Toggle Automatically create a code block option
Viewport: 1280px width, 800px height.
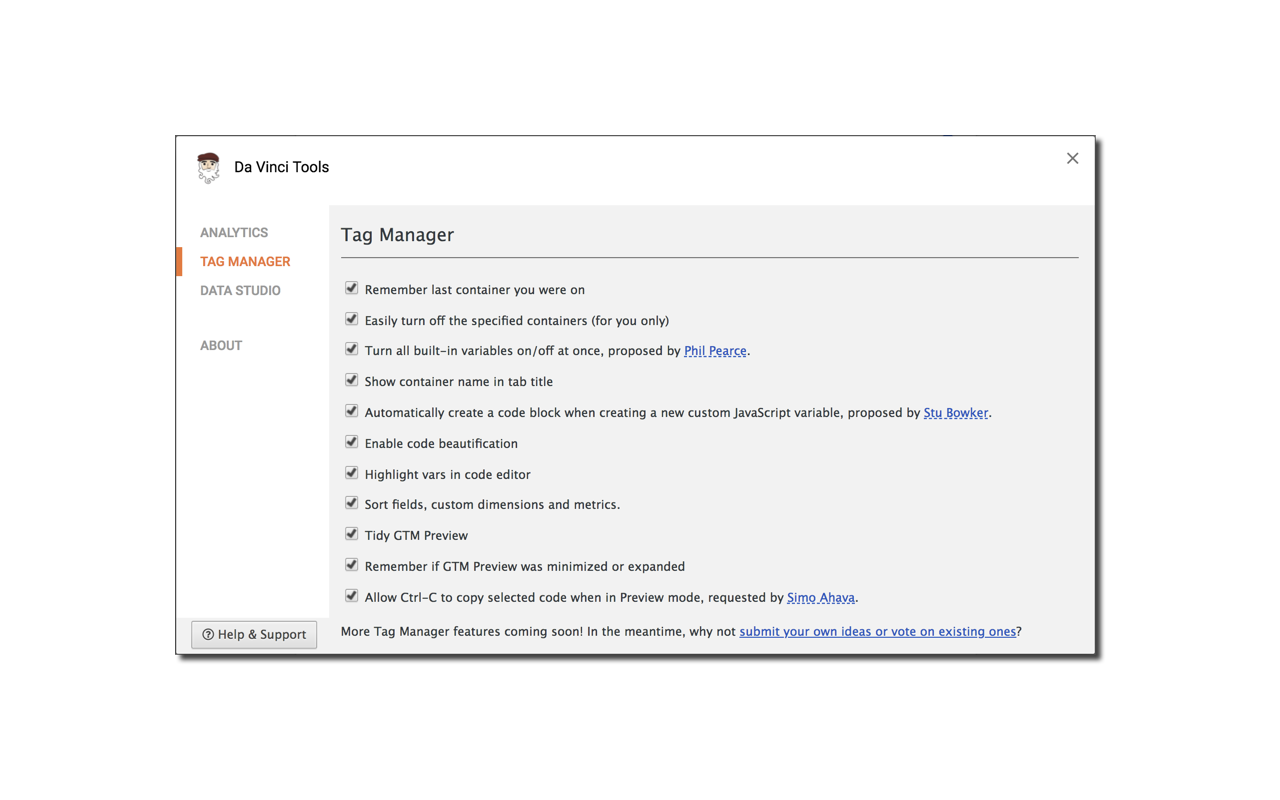pyautogui.click(x=351, y=411)
